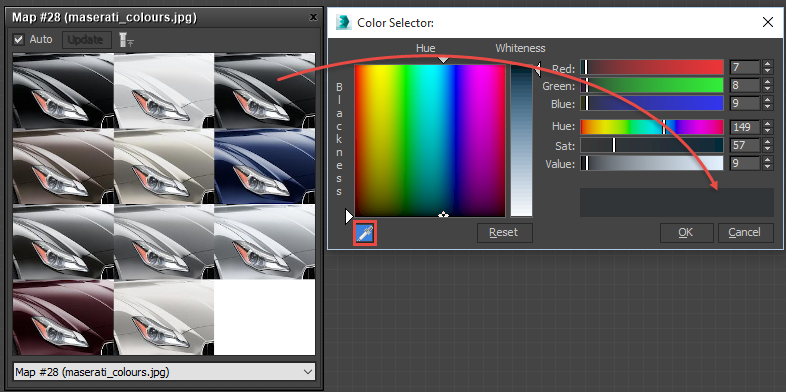
Task: Pick a color in the Hue/Blackness field
Action: coord(430,141)
